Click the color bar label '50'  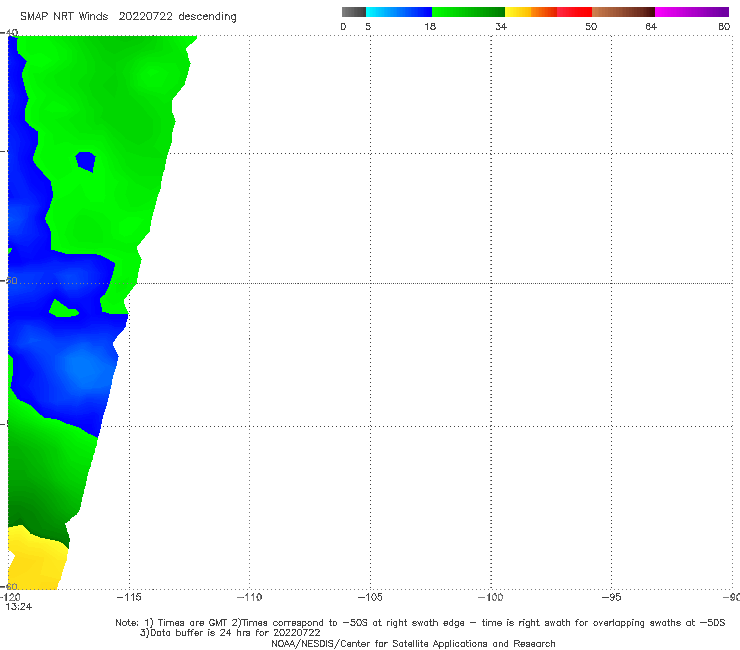coord(591,26)
